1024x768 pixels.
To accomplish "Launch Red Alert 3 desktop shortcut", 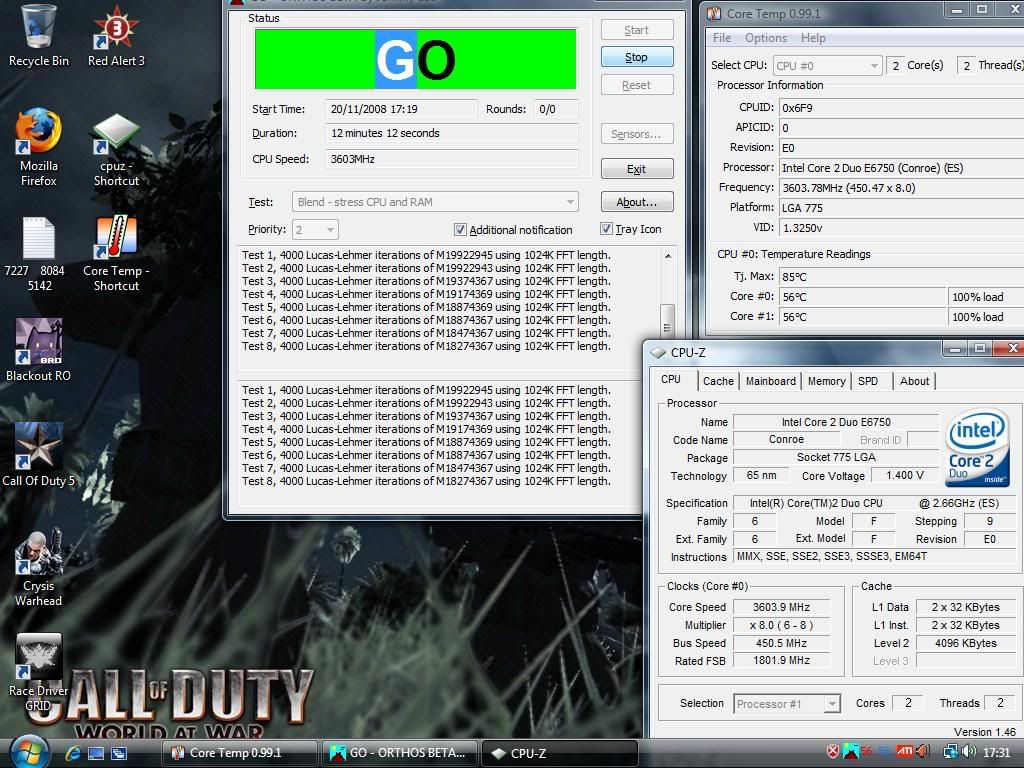I will pyautogui.click(x=116, y=28).
